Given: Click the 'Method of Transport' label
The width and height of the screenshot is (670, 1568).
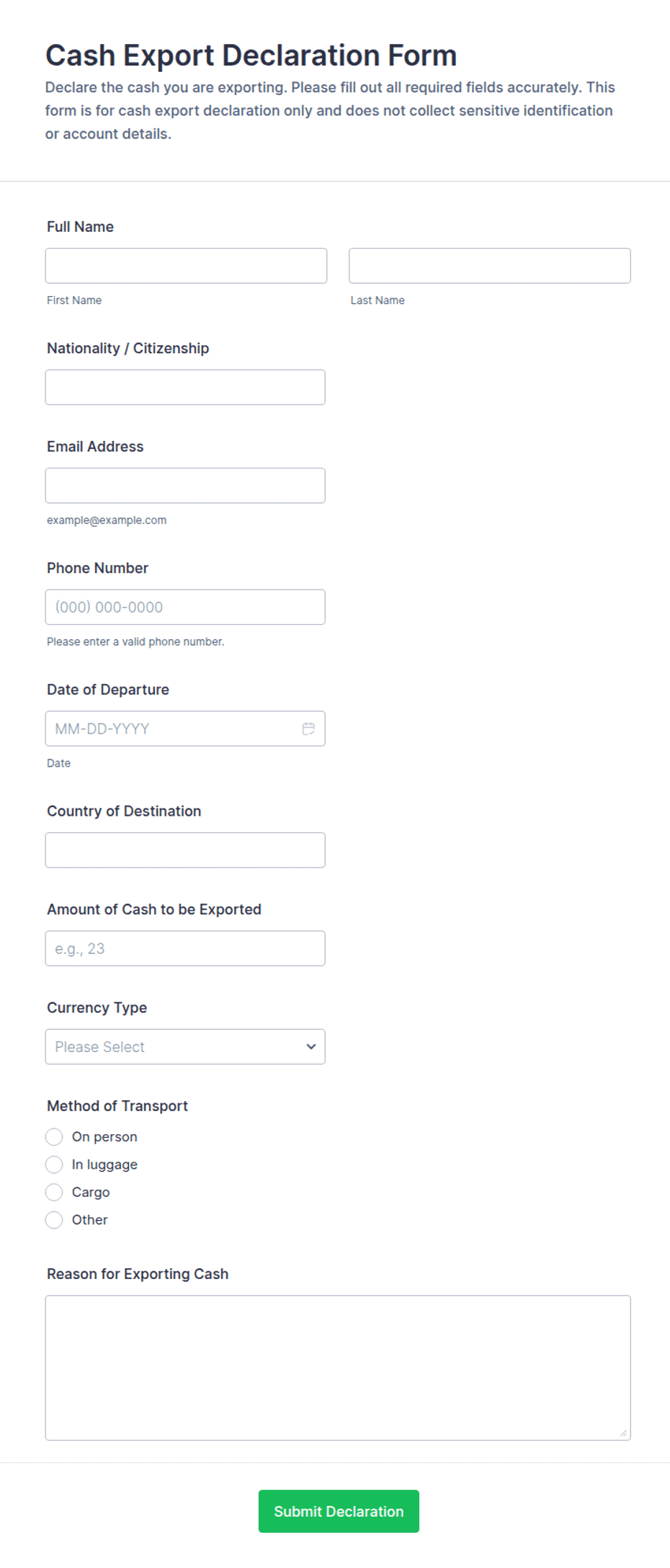Looking at the screenshot, I should [117, 1105].
